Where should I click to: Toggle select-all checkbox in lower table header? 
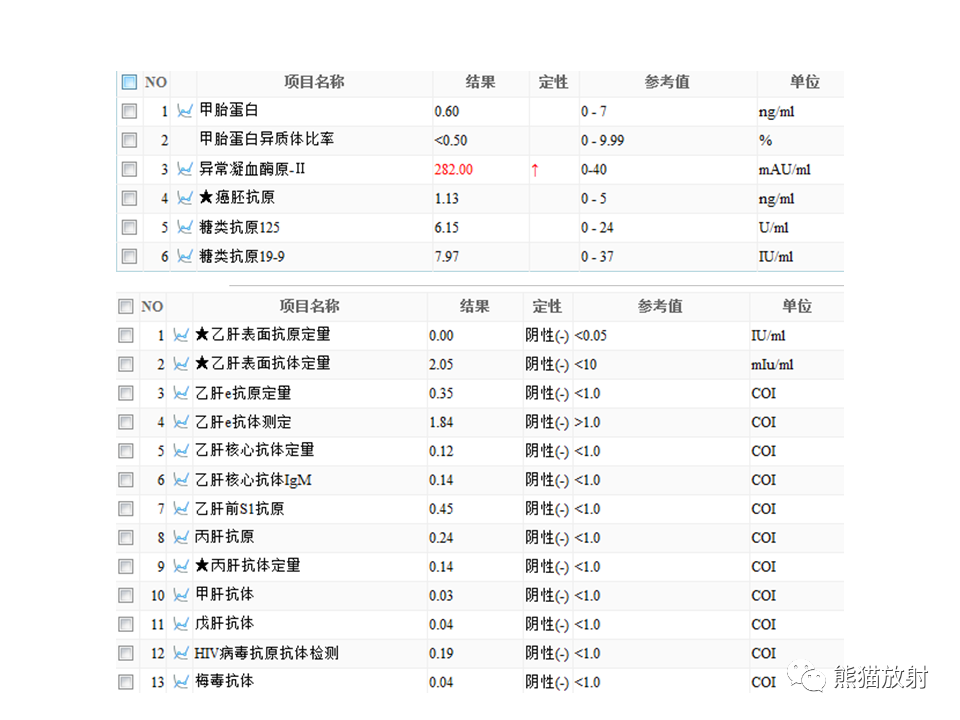click(x=126, y=306)
